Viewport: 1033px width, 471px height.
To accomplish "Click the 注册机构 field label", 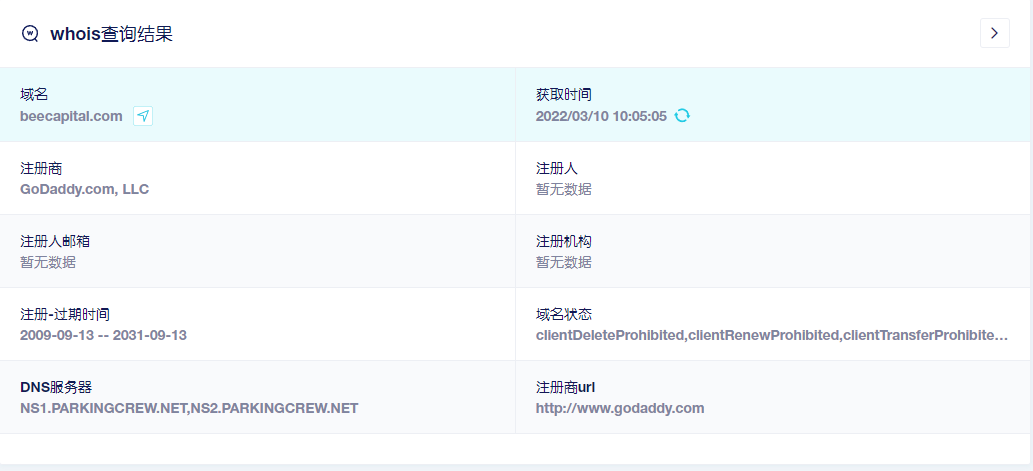I will pos(564,241).
